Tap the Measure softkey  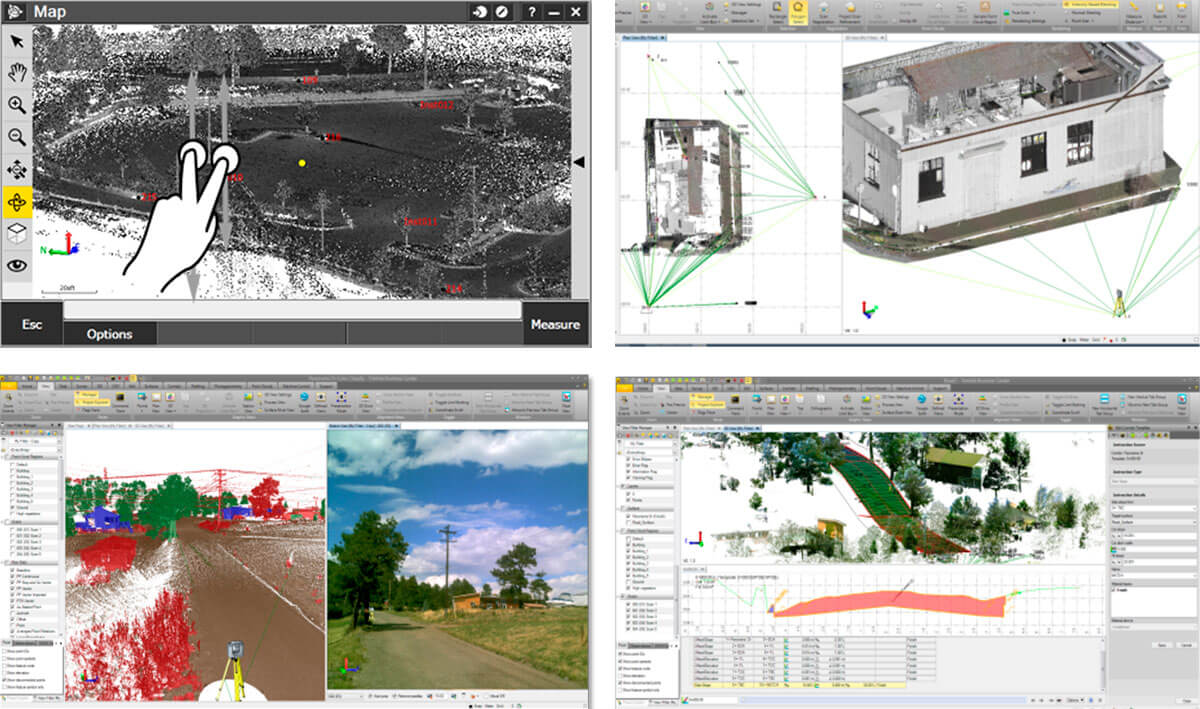click(555, 324)
